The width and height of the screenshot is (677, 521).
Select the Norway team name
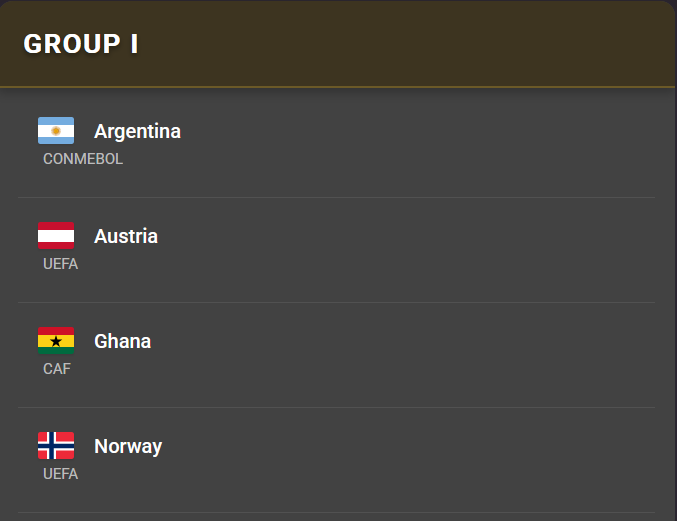[x=128, y=446]
